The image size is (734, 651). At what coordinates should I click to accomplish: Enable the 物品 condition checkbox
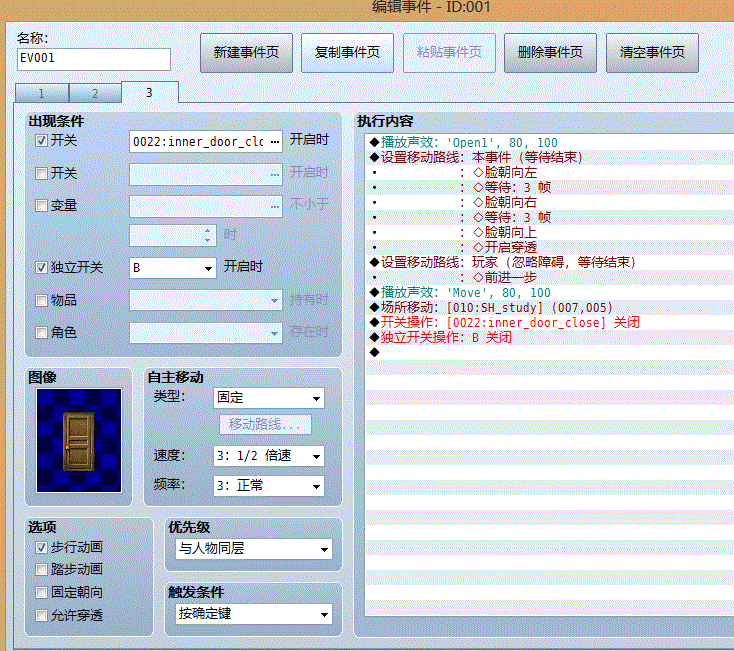41,300
